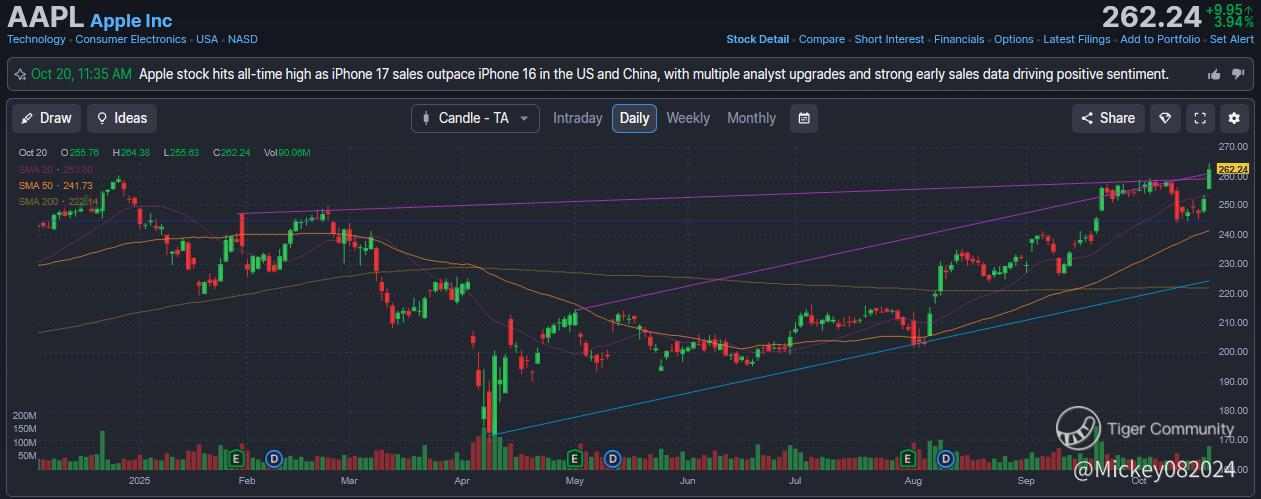Click the SMA 50 legend entry

(56, 185)
